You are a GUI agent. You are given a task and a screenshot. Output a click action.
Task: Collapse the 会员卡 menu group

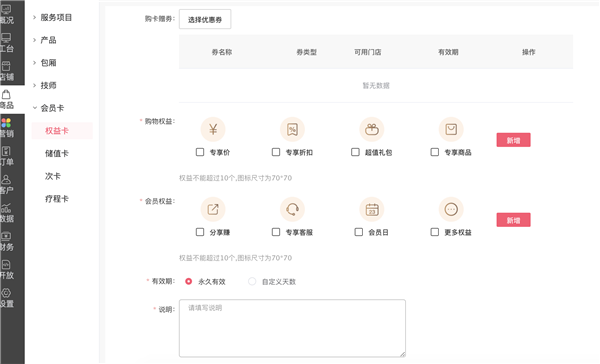pos(49,108)
